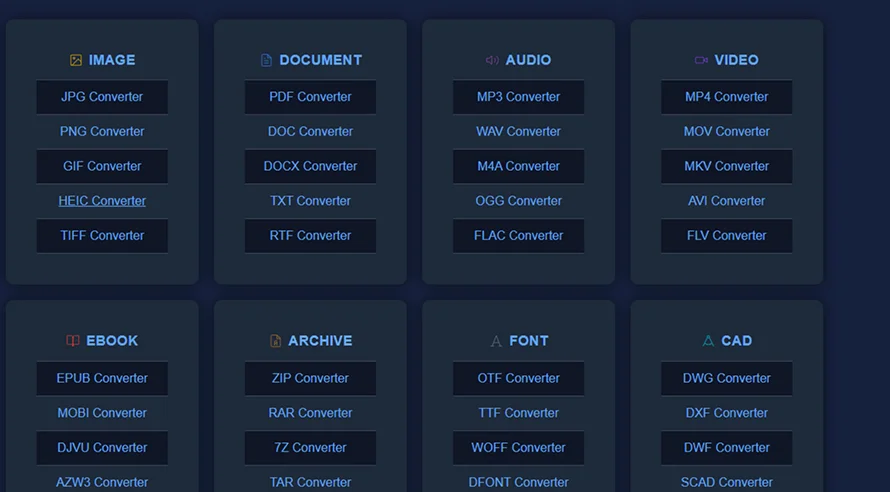Open the DWG Converter
This screenshot has width=890, height=492.
727,379
